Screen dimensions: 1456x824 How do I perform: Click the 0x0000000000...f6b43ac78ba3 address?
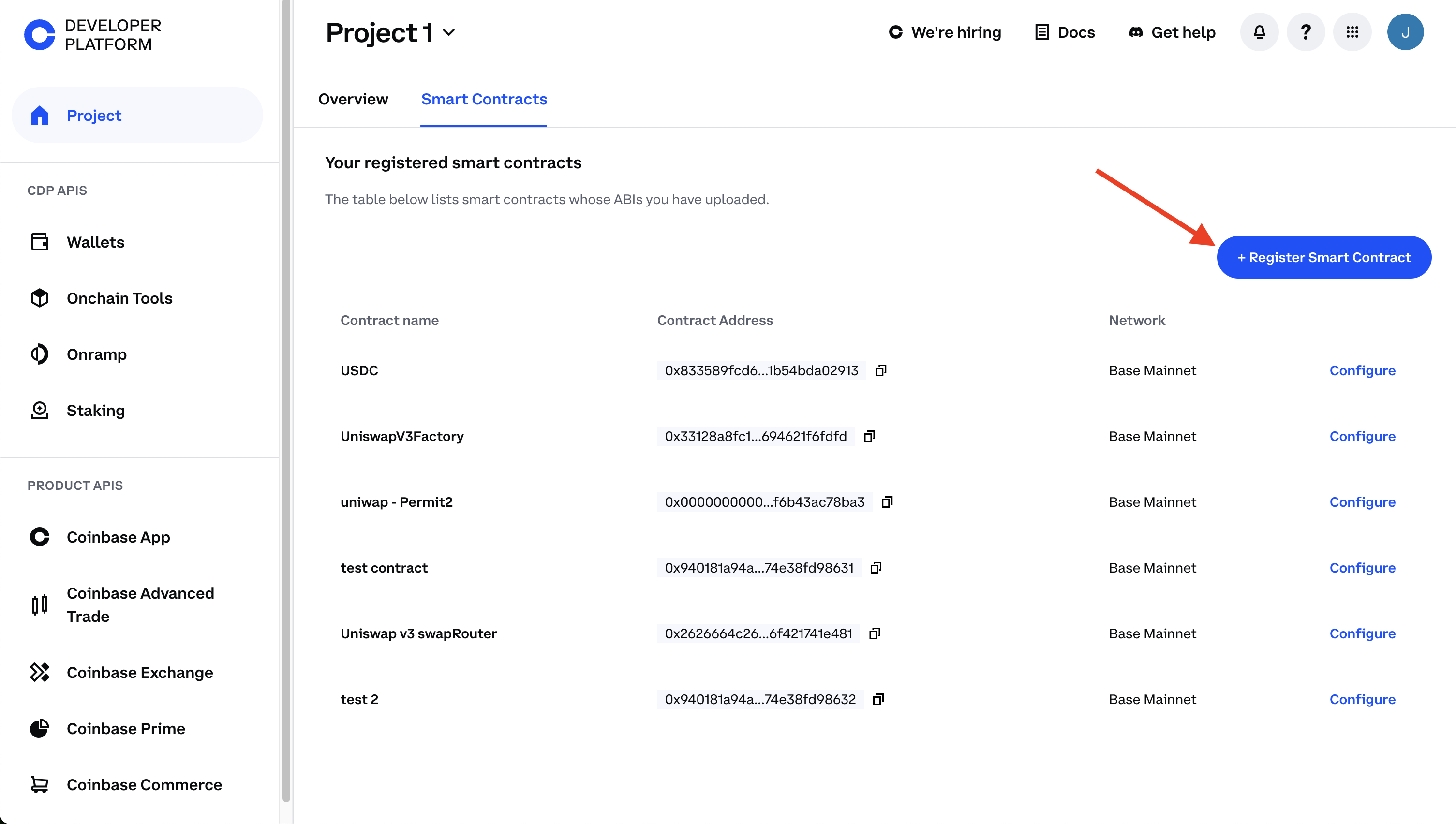click(765, 501)
